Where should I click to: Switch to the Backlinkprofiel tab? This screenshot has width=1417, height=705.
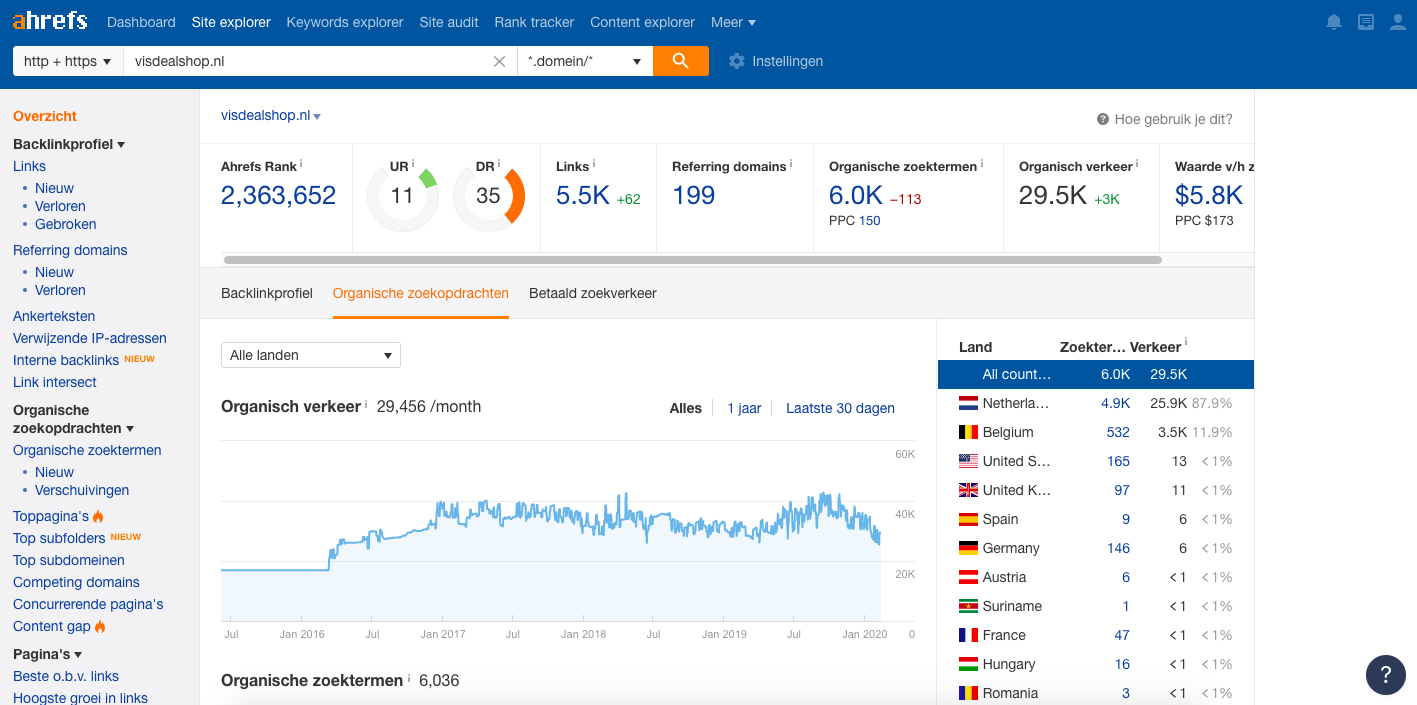pos(267,293)
